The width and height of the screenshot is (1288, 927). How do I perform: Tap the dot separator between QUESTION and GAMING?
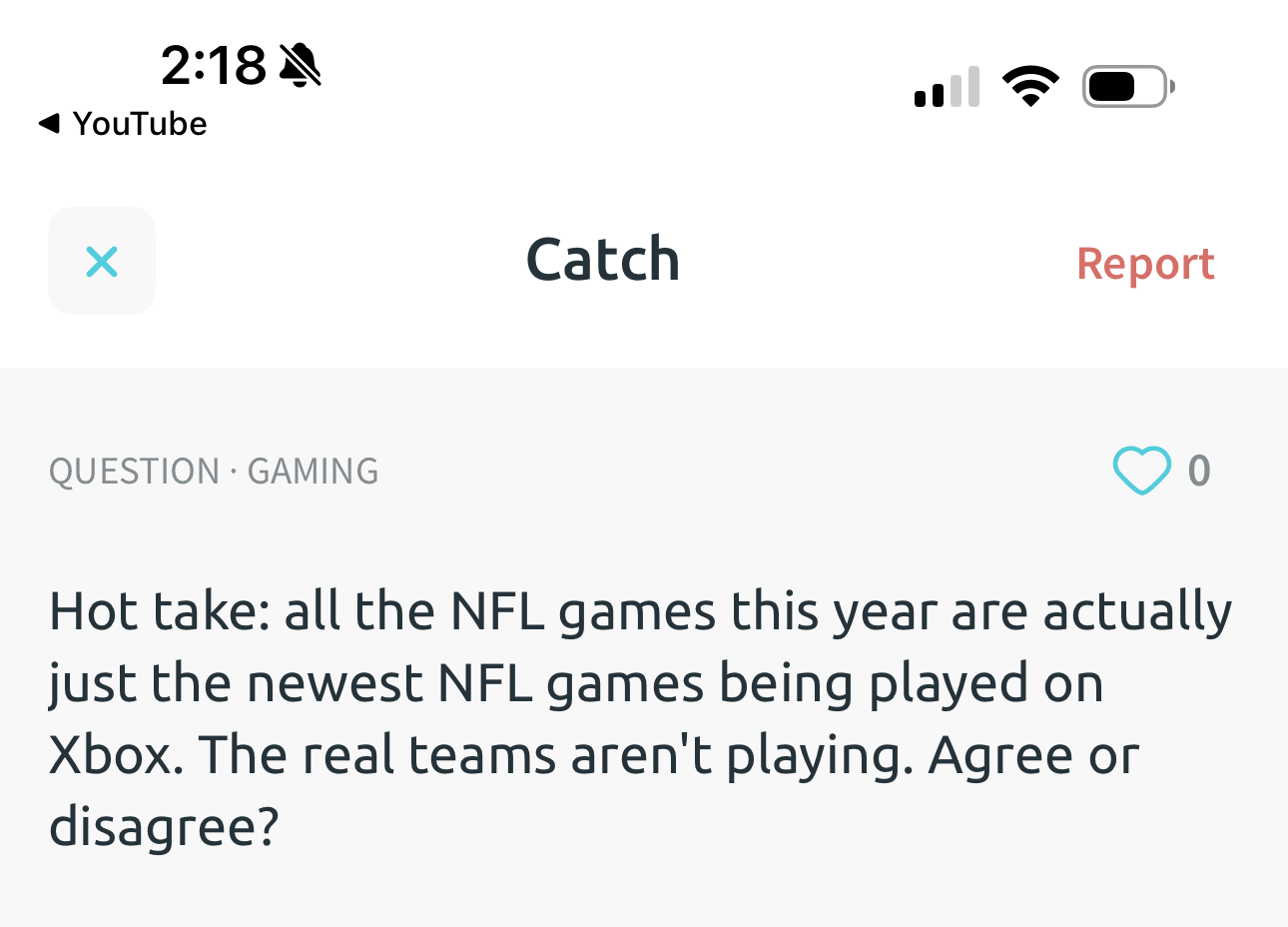click(234, 471)
